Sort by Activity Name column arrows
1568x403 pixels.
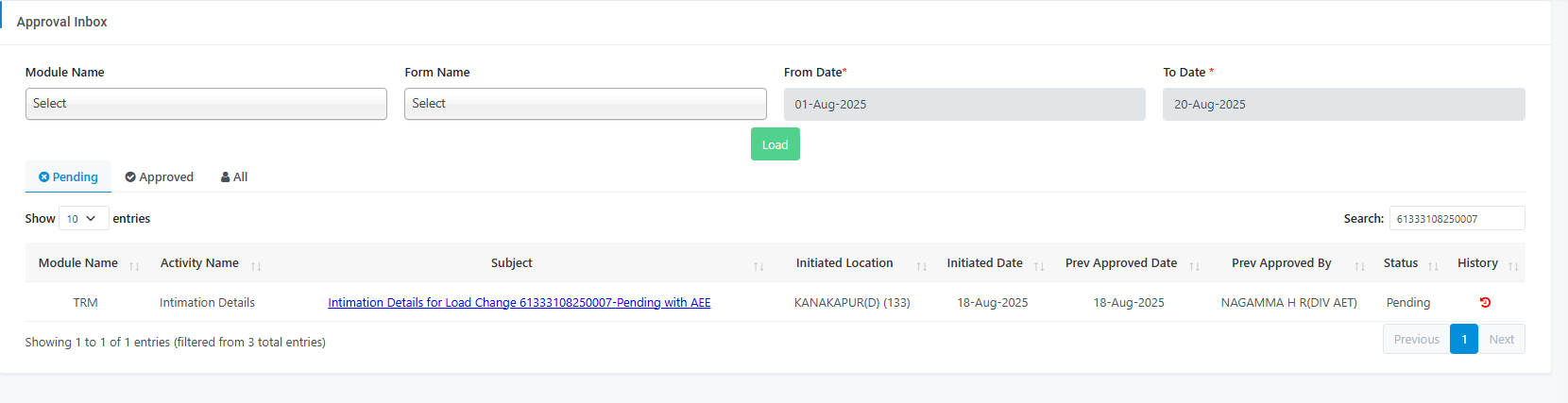256,266
